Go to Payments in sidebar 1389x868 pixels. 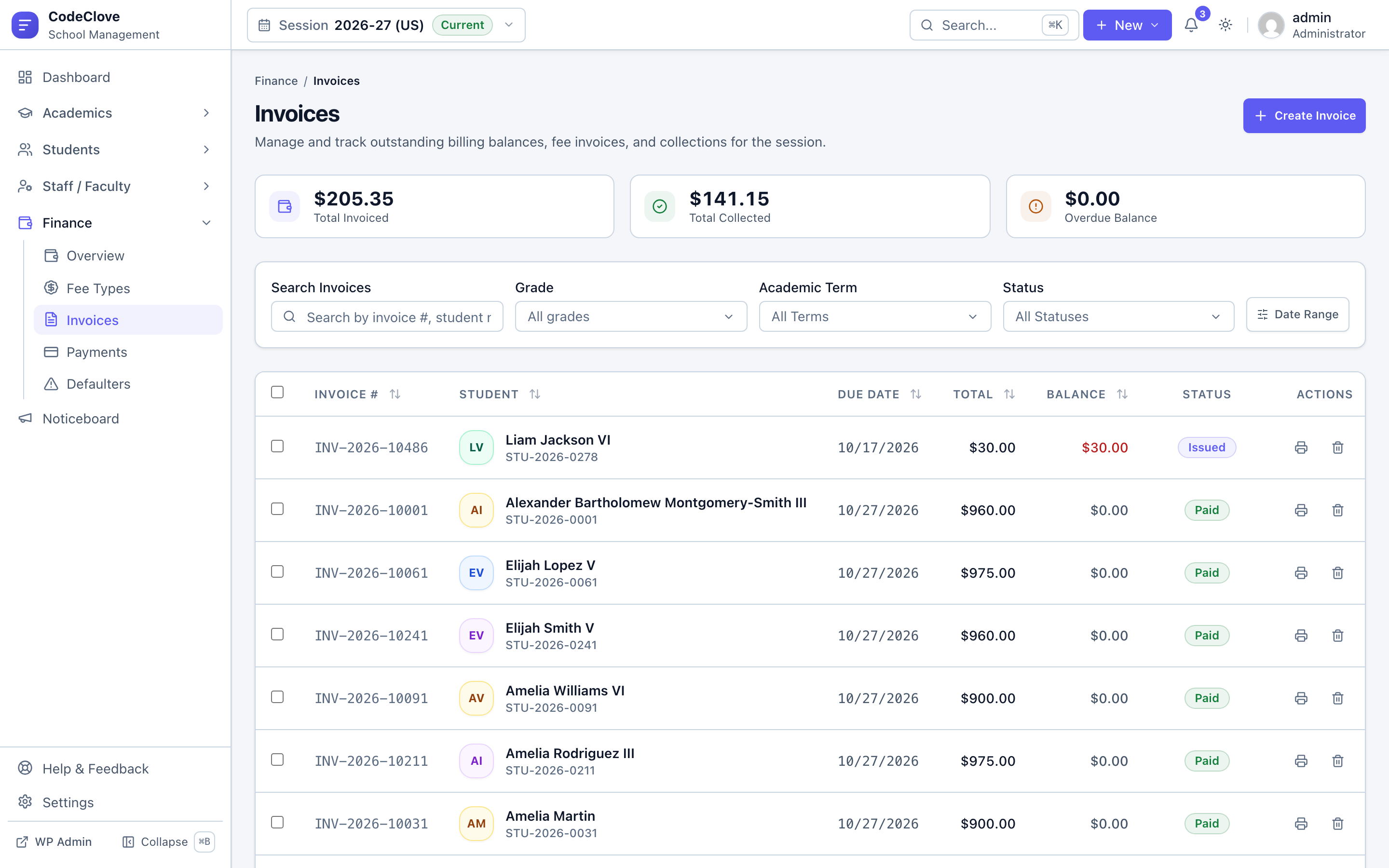pos(128,352)
